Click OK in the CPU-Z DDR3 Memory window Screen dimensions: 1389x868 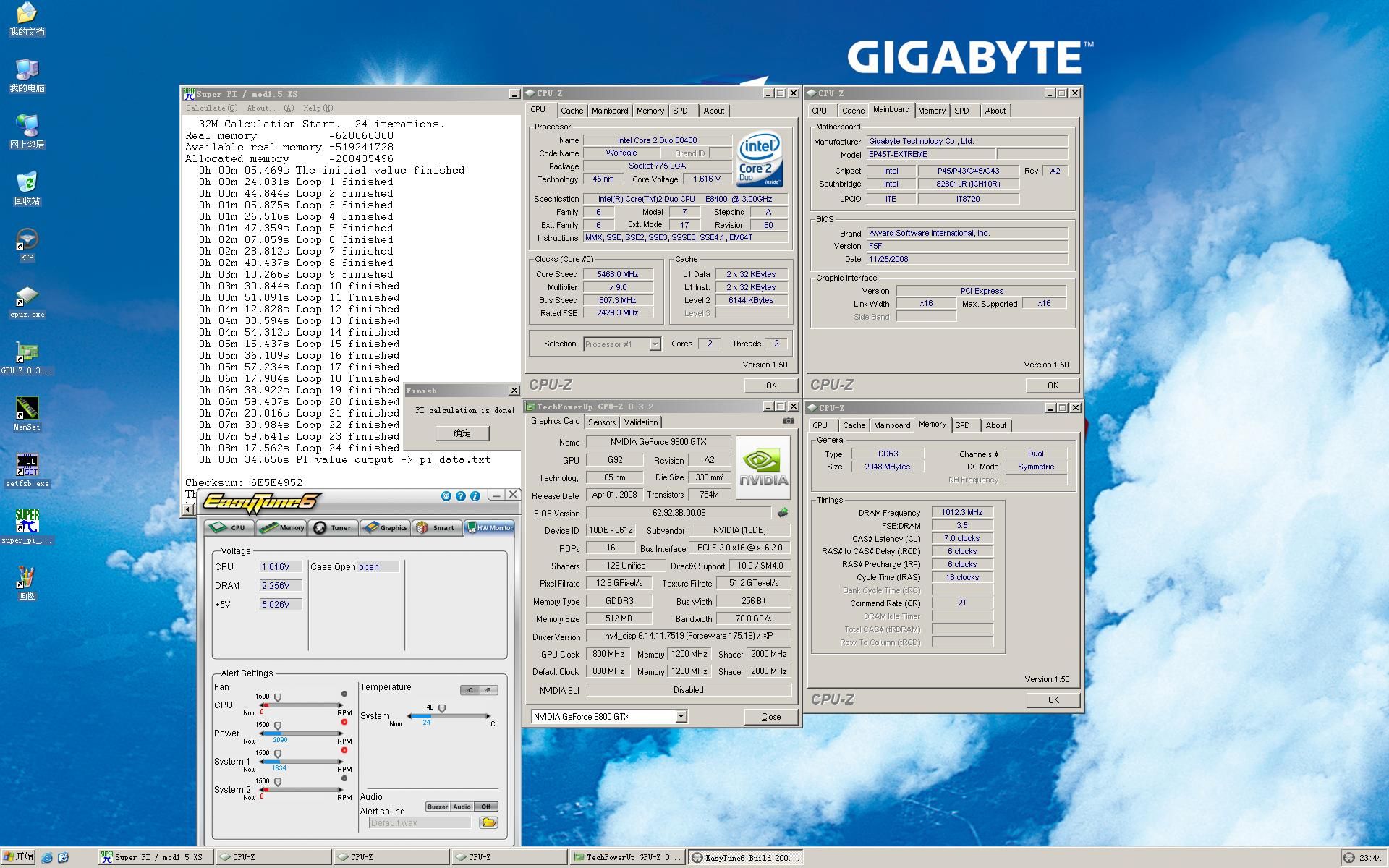click(x=1053, y=700)
